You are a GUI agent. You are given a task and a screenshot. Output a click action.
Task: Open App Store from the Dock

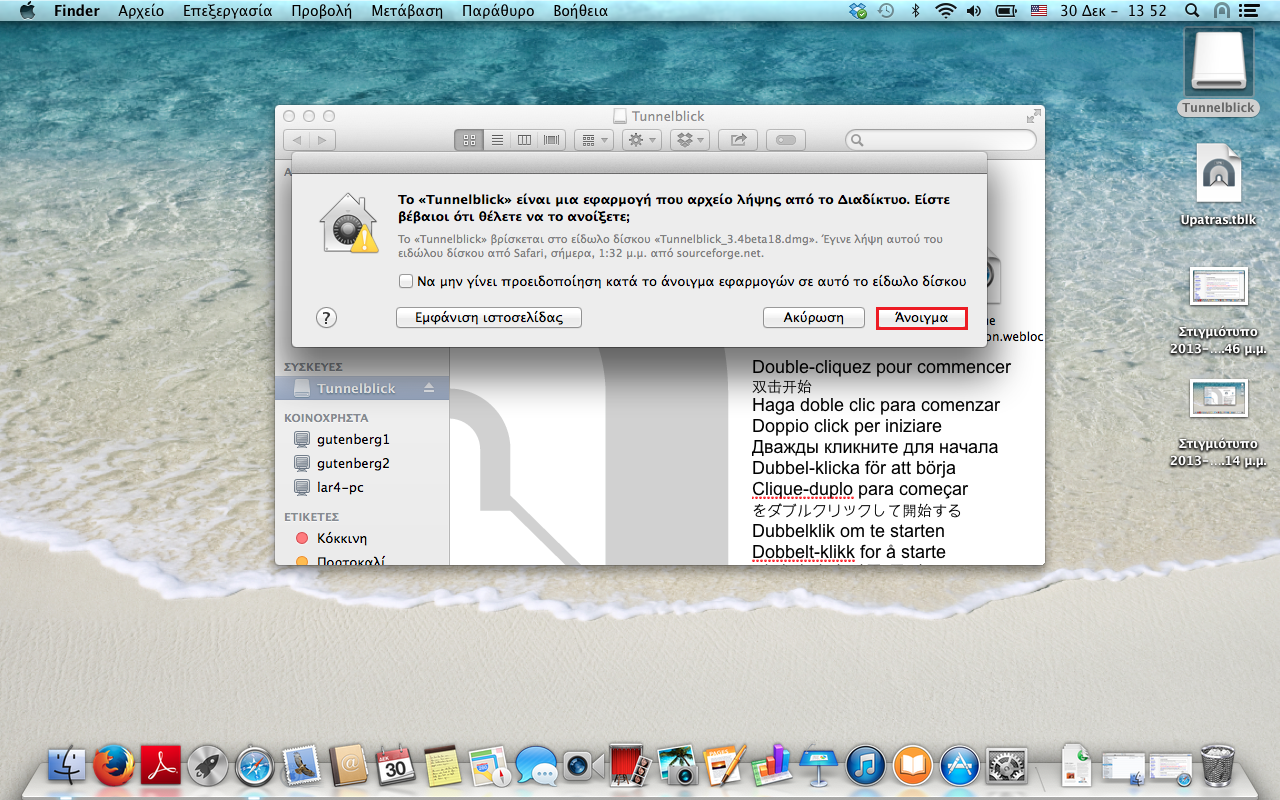pyautogui.click(x=959, y=766)
